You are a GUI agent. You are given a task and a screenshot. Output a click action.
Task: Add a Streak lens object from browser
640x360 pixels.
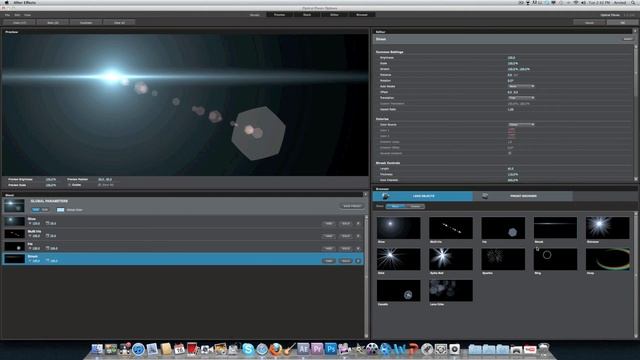tap(555, 228)
